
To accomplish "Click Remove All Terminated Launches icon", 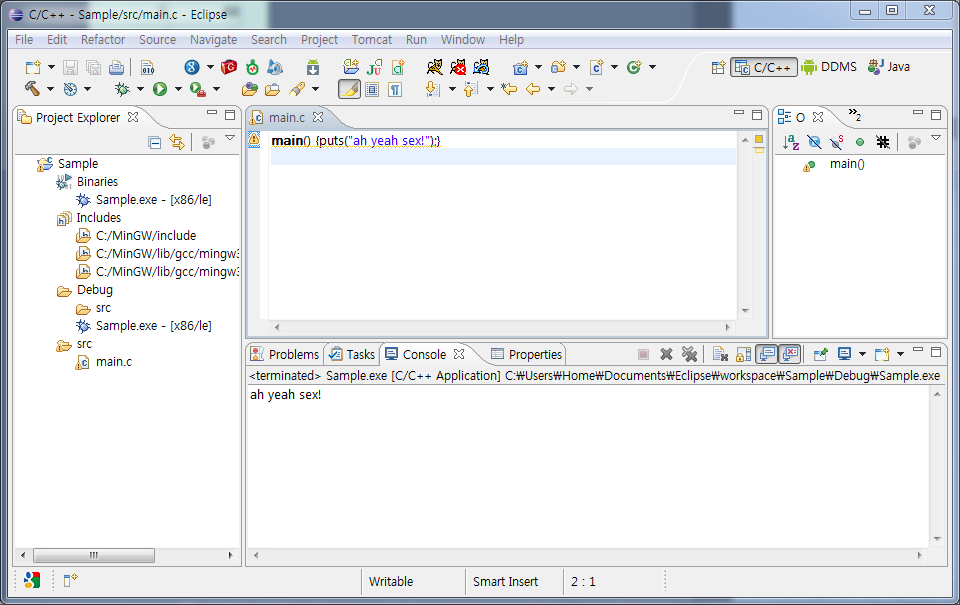I will (x=689, y=354).
